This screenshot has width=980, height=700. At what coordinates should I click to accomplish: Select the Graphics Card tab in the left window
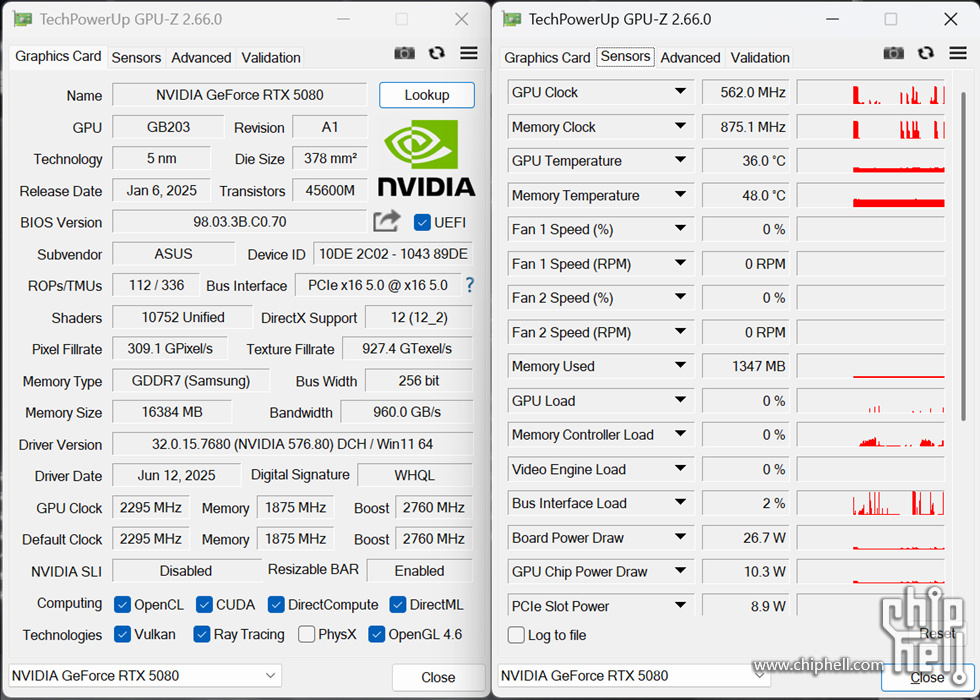click(58, 56)
